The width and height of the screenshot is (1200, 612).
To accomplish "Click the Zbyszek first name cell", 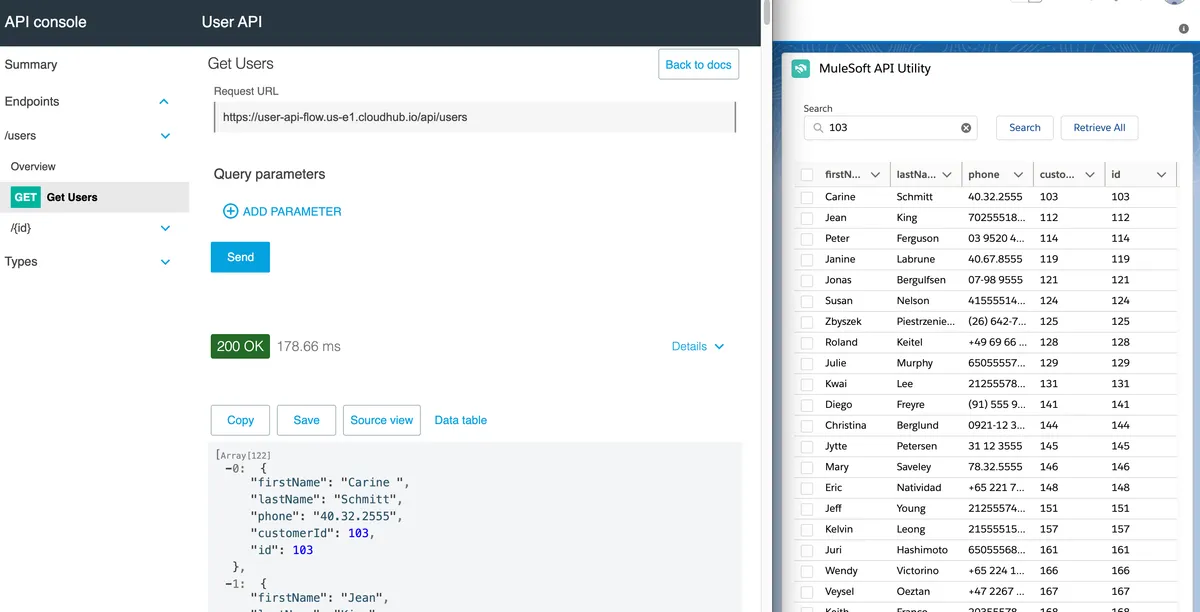I will (843, 322).
